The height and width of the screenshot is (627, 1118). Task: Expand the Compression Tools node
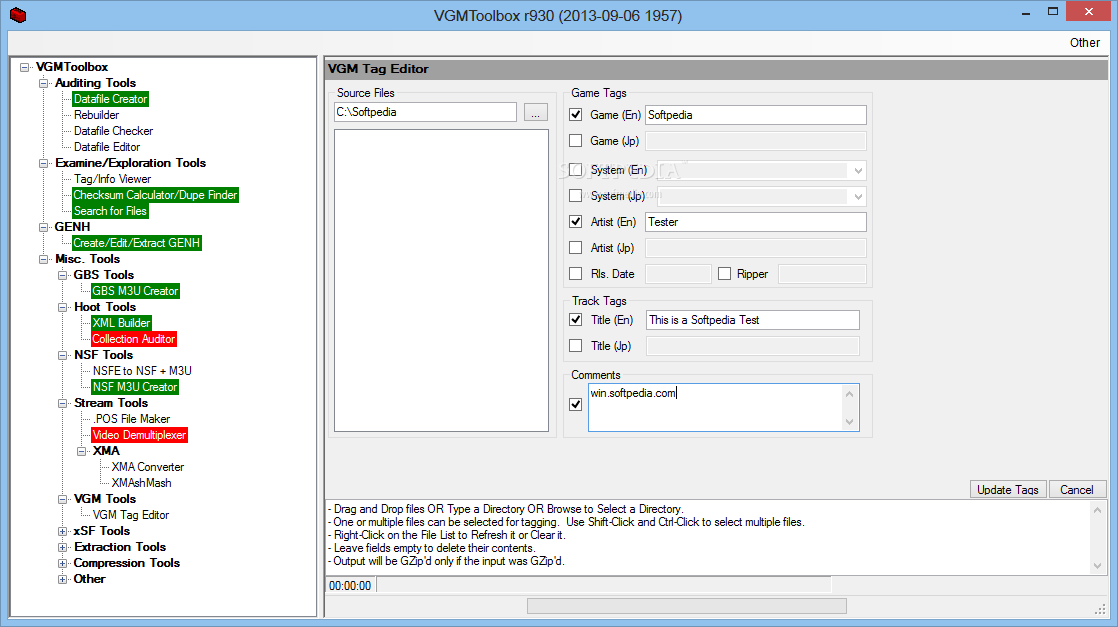pyautogui.click(x=63, y=564)
